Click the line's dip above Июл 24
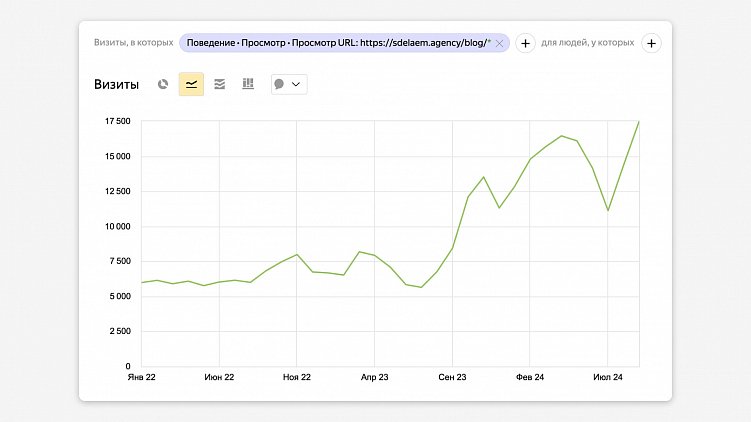 608,210
